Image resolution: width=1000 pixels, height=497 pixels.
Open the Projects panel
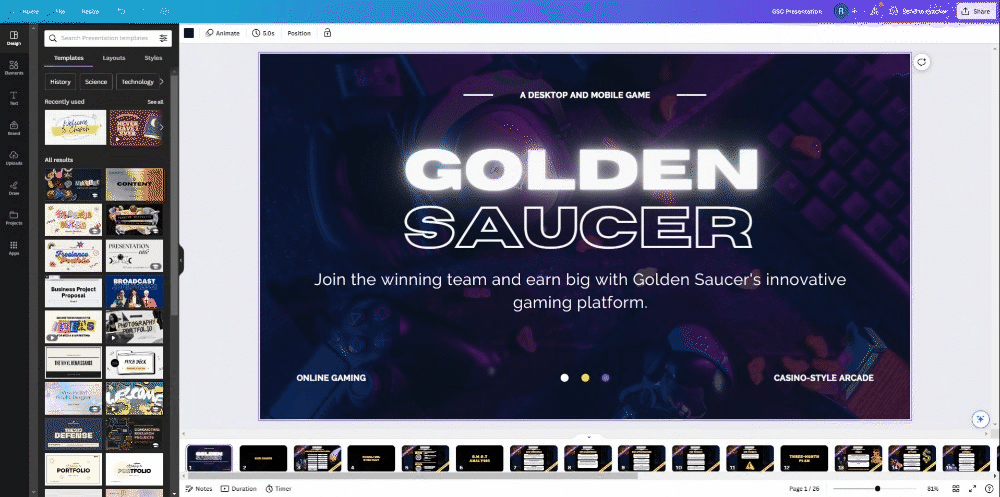(13, 218)
